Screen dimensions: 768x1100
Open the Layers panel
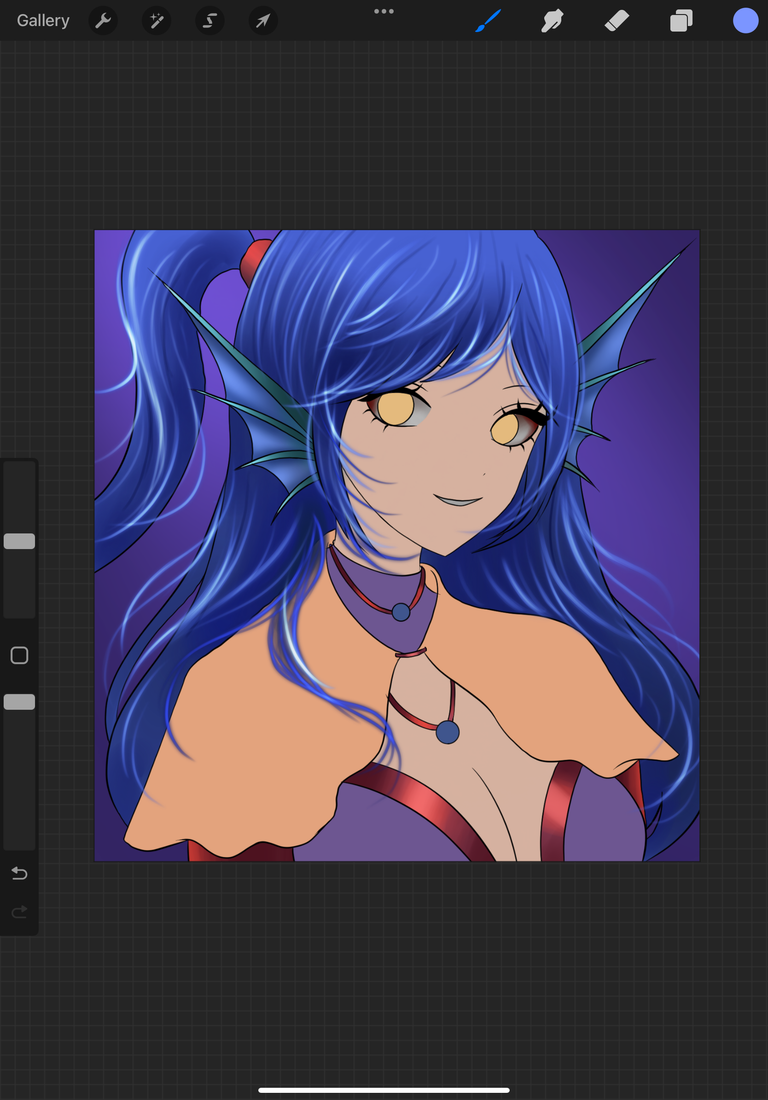[x=681, y=20]
